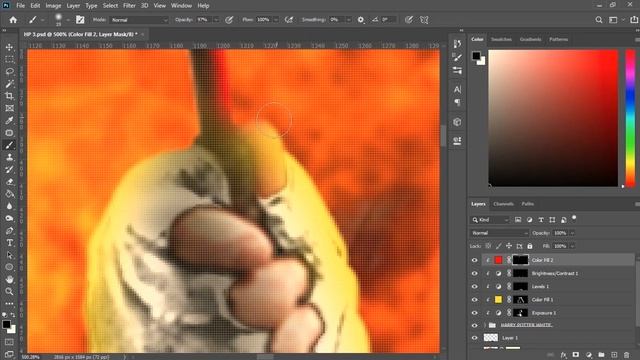Open the Opacity slider dropdown in options bar

click(216, 20)
